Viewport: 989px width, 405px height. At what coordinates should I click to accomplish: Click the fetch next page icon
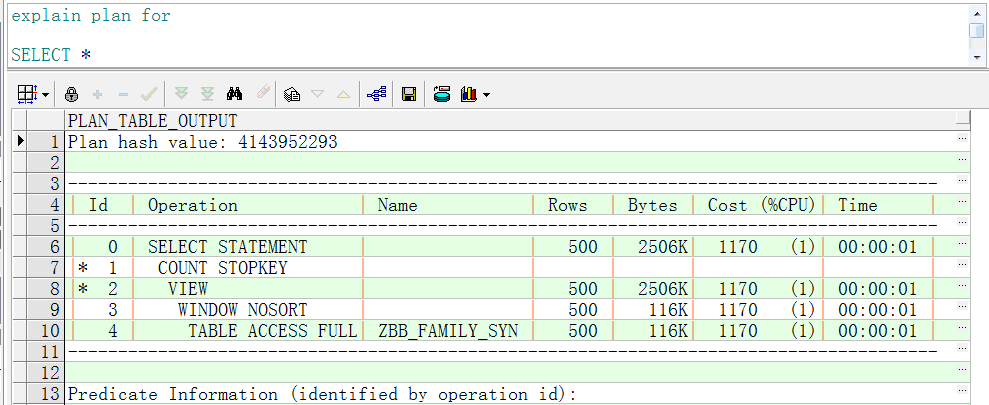(181, 94)
